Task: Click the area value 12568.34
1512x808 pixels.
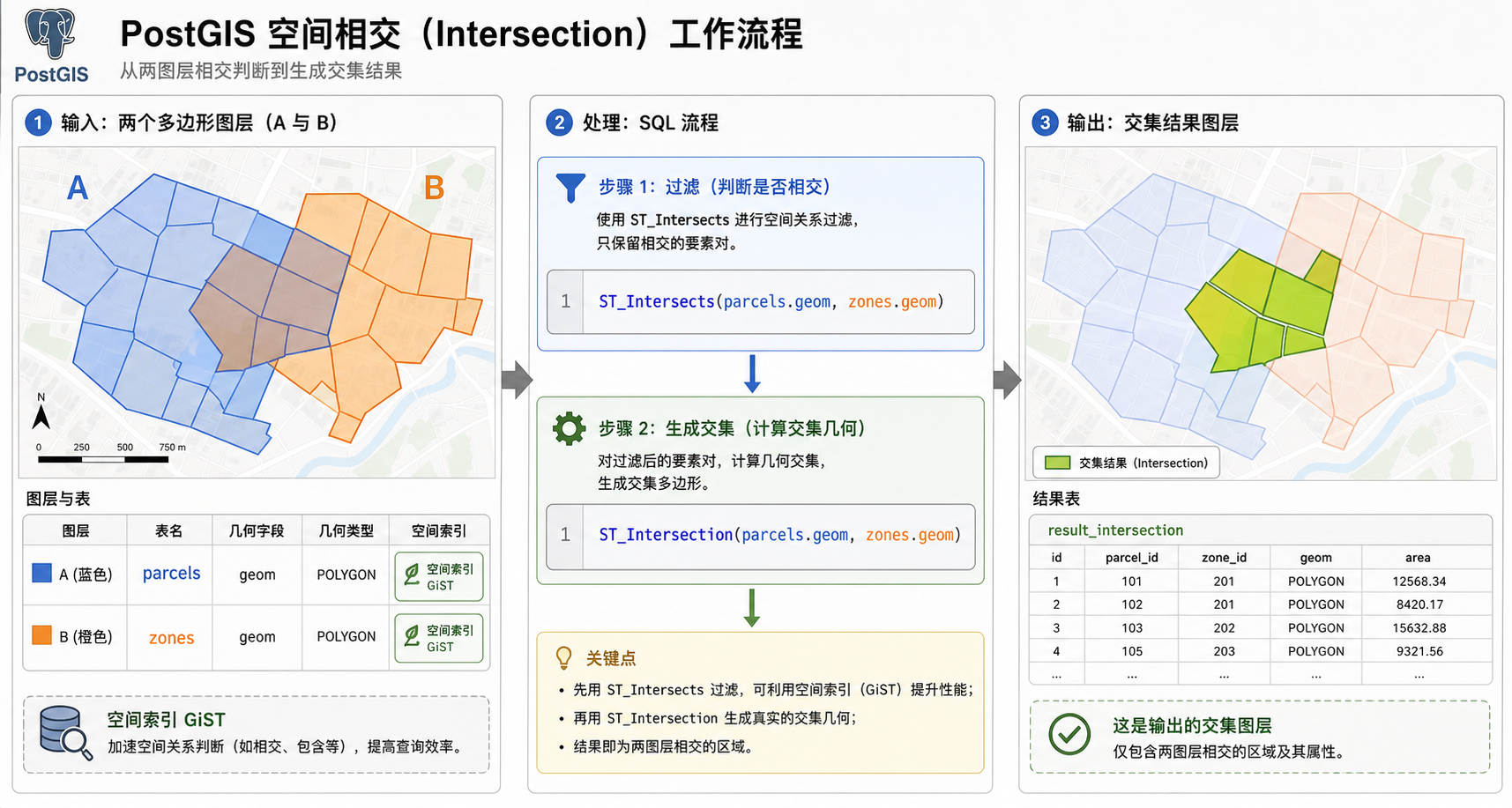Action: [x=1419, y=582]
